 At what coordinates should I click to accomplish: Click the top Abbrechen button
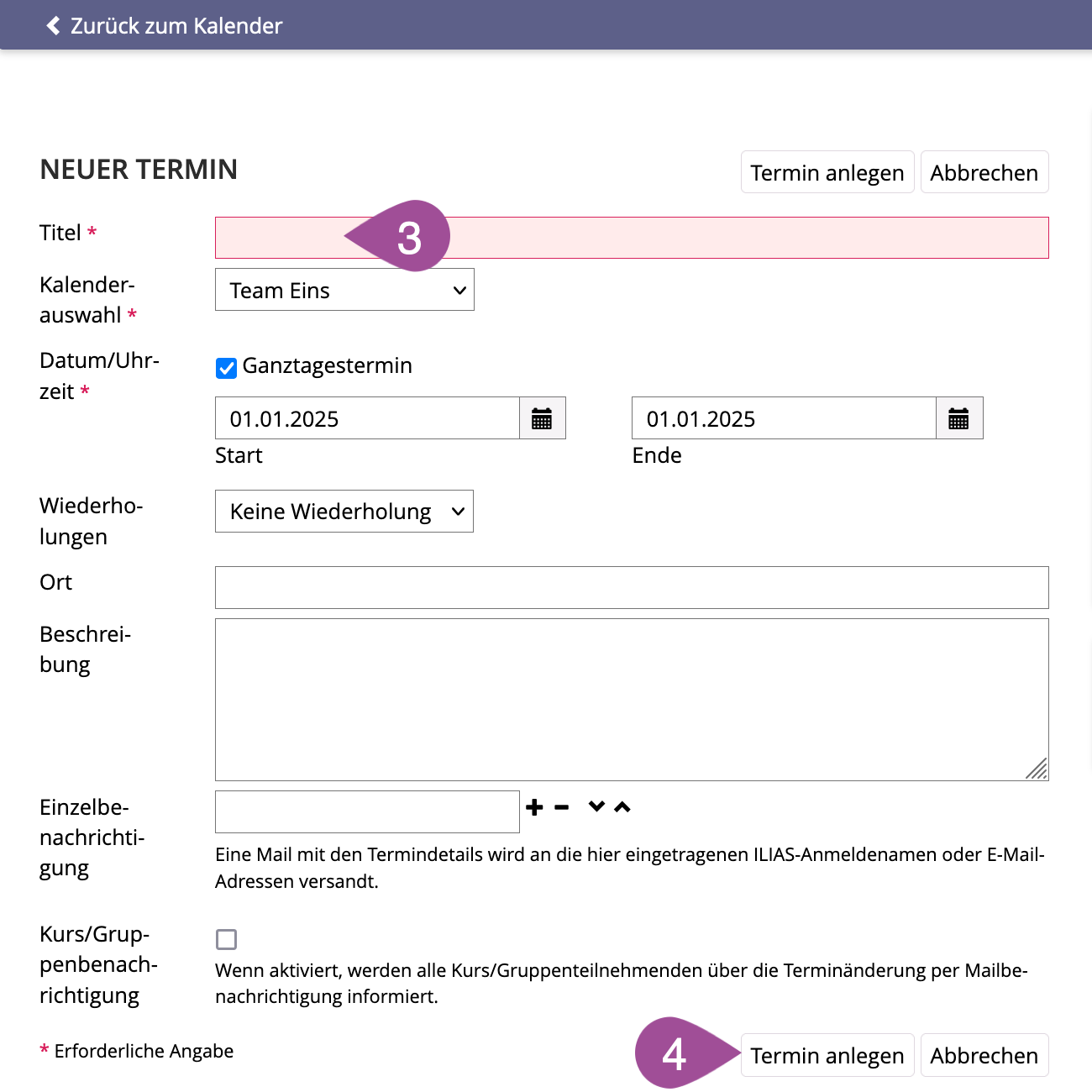(984, 172)
